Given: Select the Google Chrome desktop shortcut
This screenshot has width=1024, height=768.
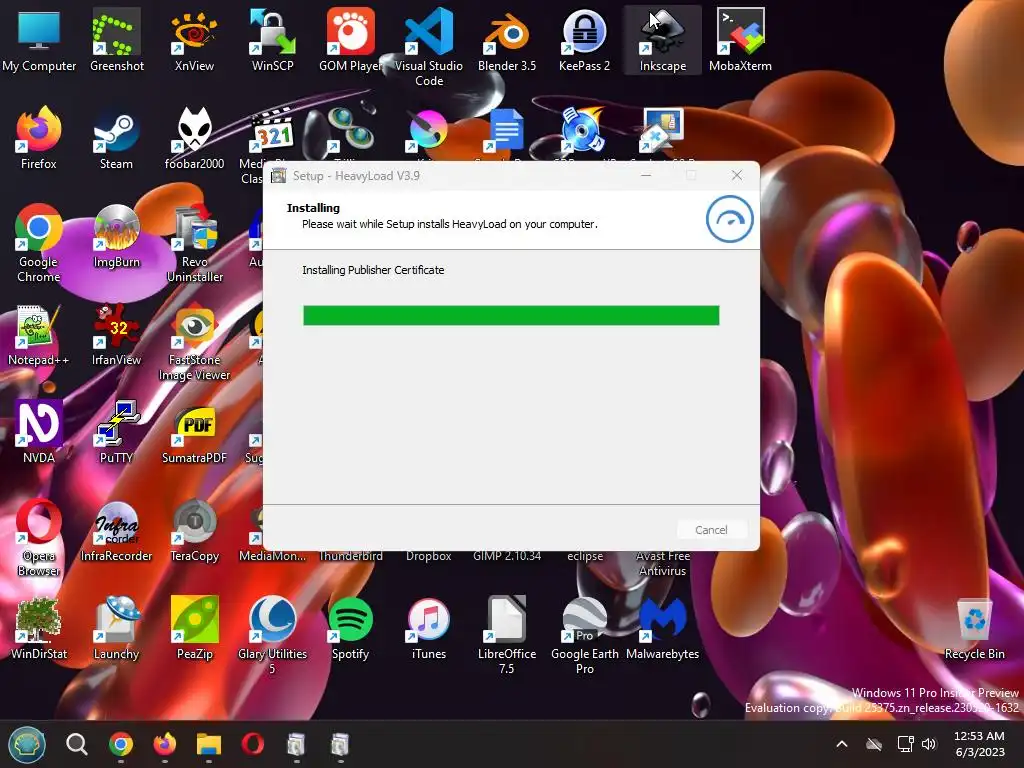Looking at the screenshot, I should (39, 243).
